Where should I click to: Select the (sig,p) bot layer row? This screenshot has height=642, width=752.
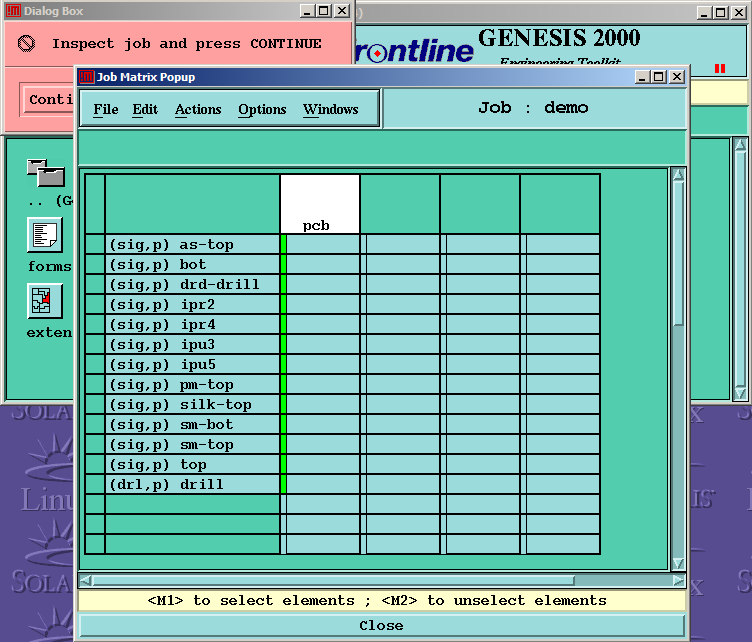click(x=192, y=265)
